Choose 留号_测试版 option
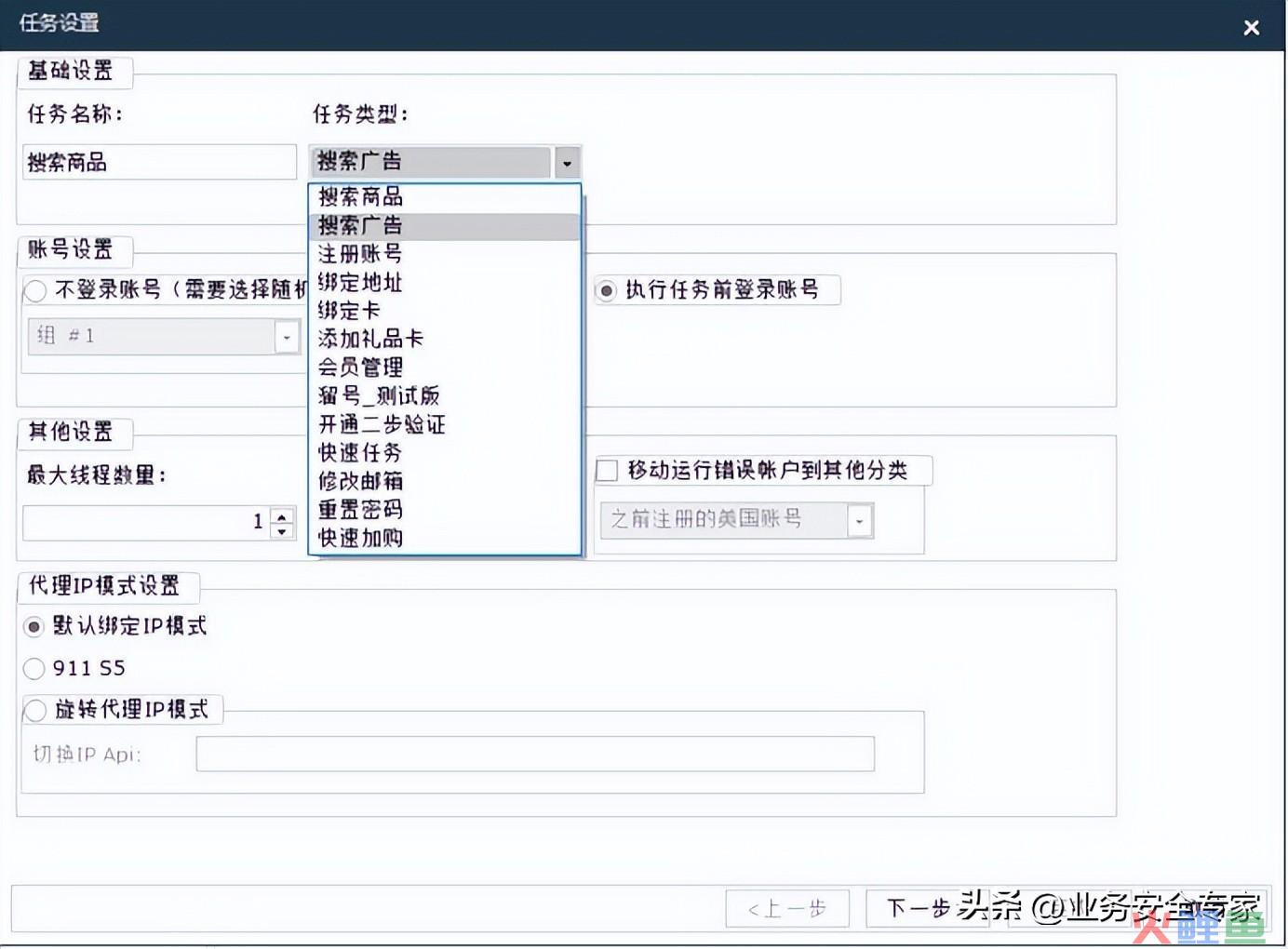This screenshot has width=1288, height=949. (x=445, y=395)
